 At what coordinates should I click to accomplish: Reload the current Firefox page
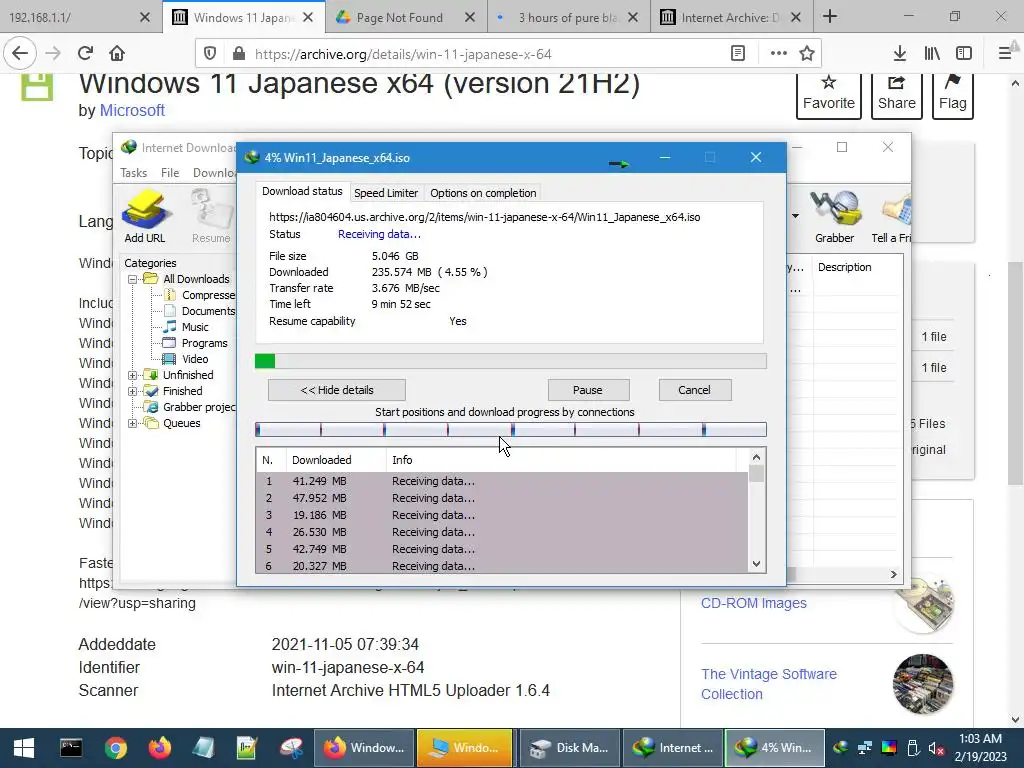coord(85,54)
